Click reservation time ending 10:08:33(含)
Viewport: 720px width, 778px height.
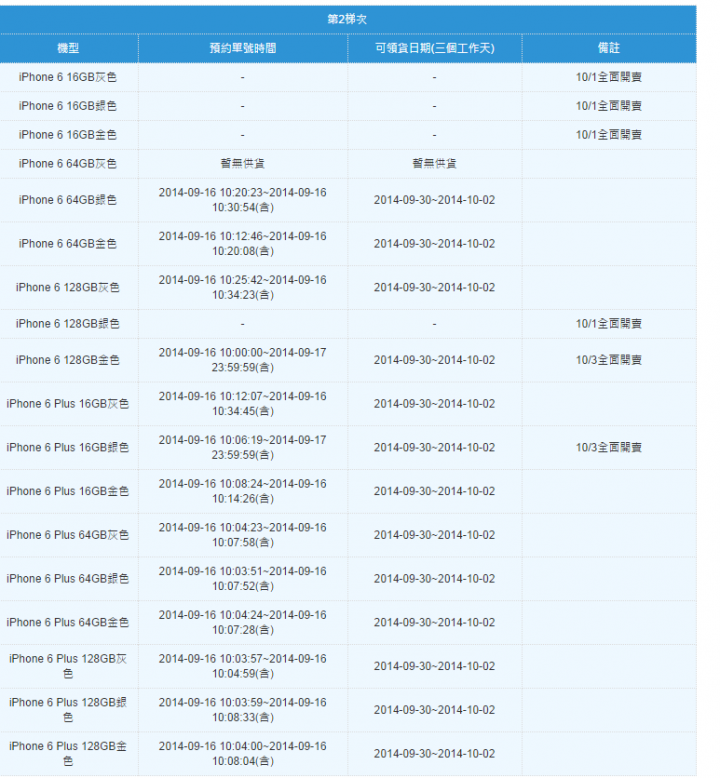pyautogui.click(x=243, y=710)
